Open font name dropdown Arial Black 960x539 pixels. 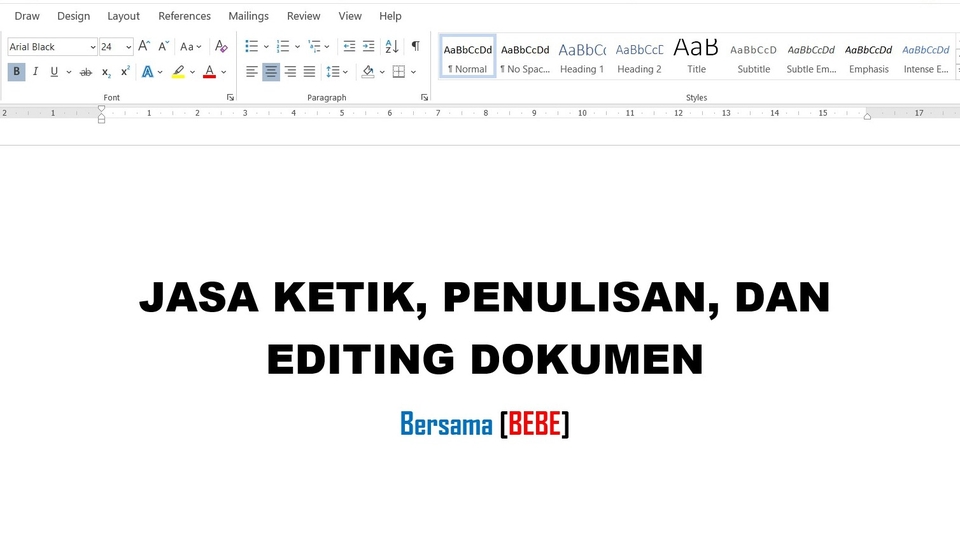coord(92,47)
